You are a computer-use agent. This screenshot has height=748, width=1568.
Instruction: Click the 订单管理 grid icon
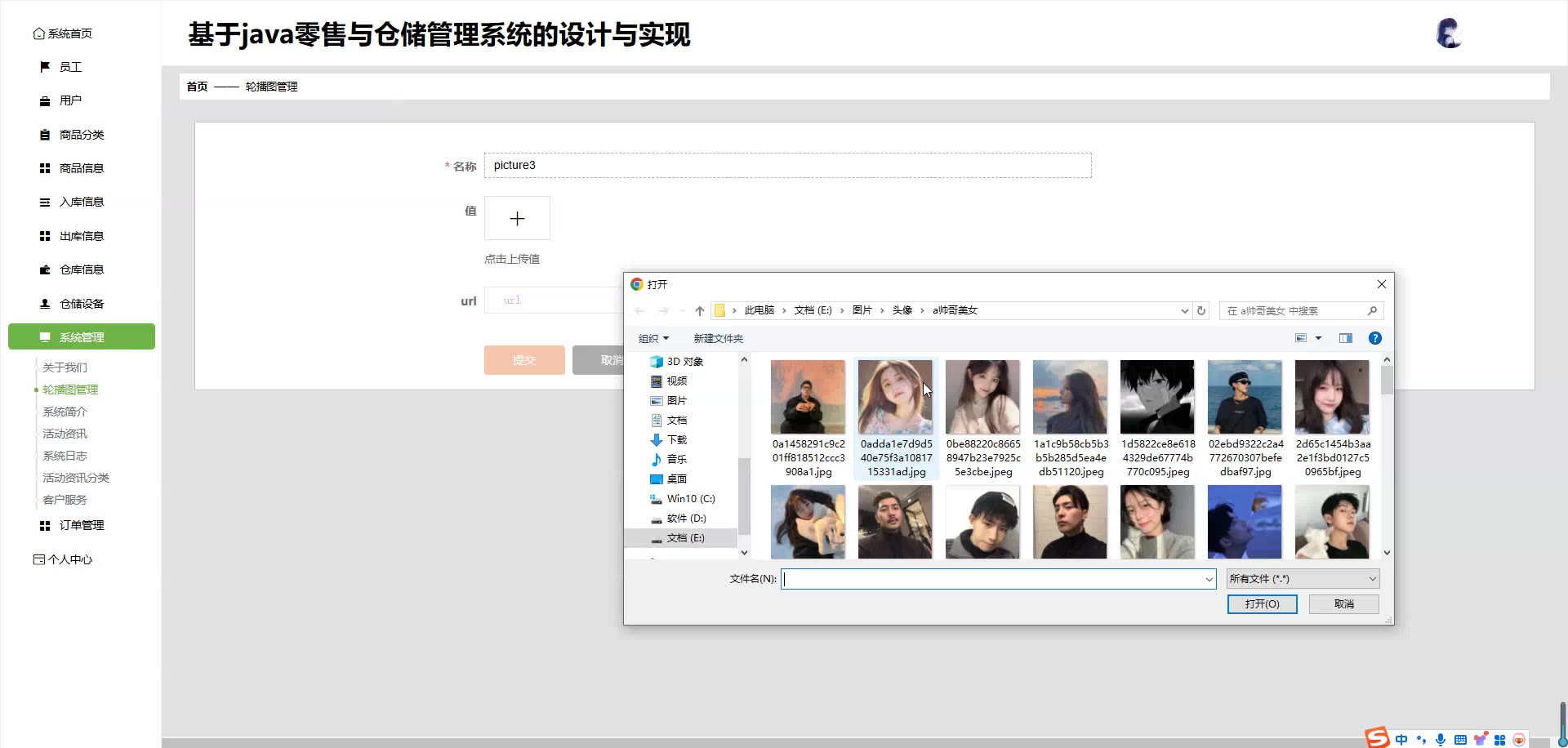(x=45, y=526)
